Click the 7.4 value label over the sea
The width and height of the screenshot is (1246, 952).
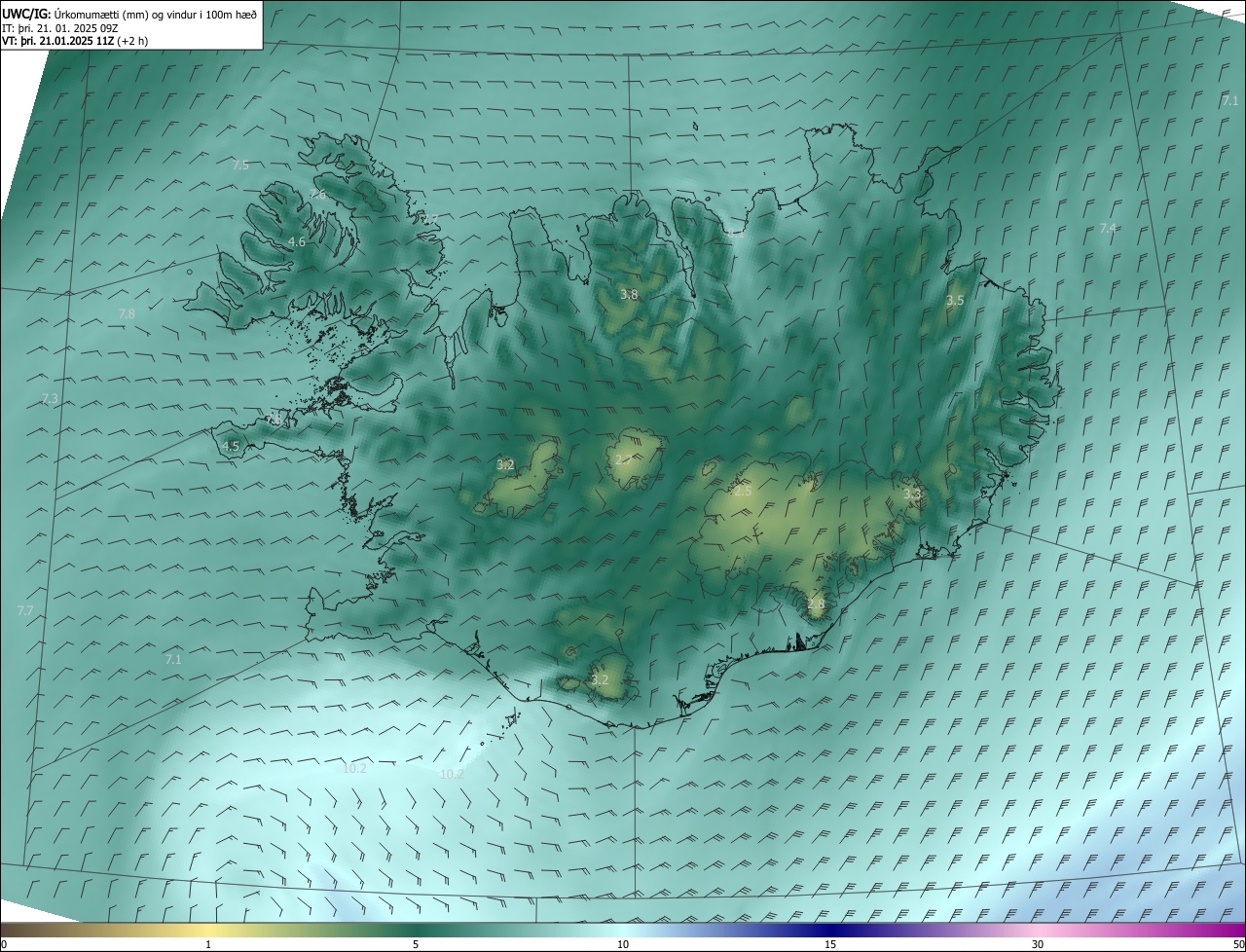click(1108, 228)
